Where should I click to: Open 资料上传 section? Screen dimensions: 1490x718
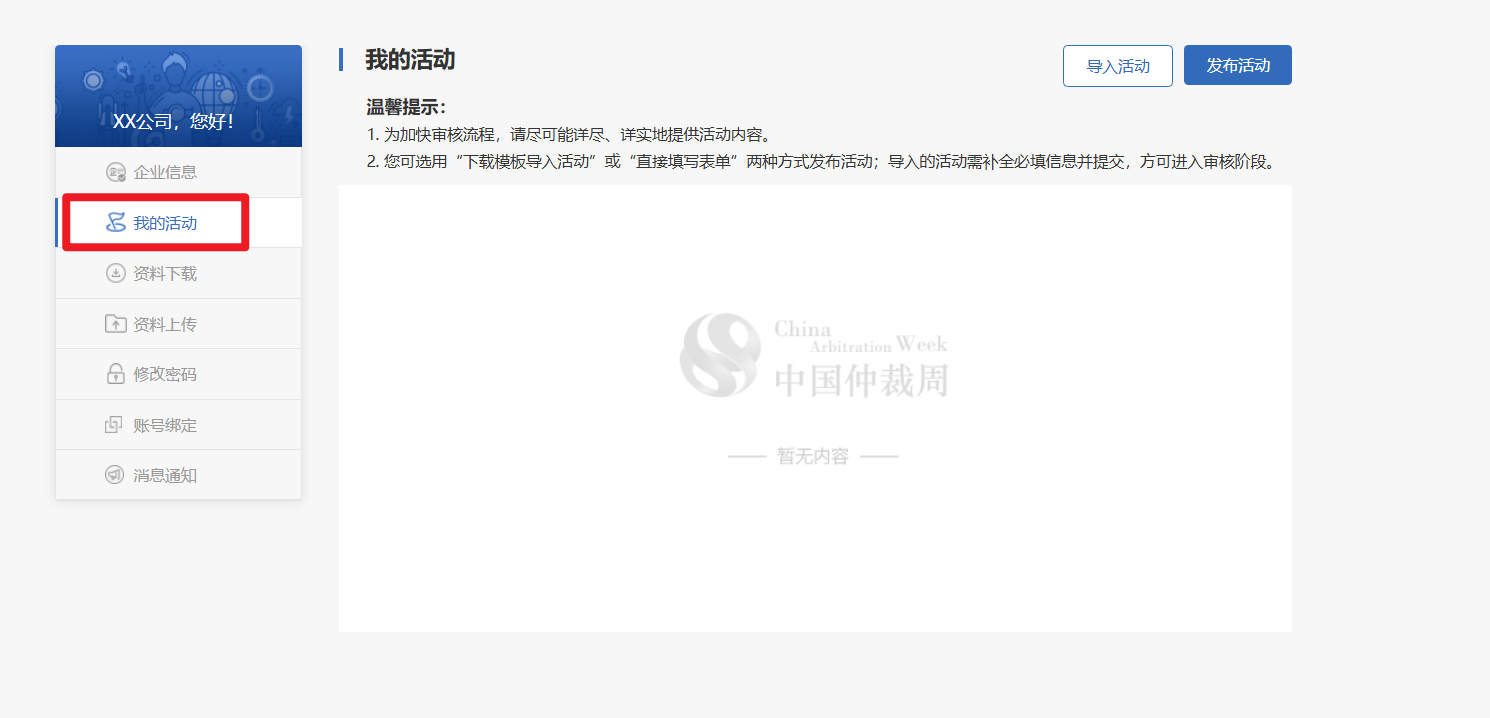tap(178, 324)
